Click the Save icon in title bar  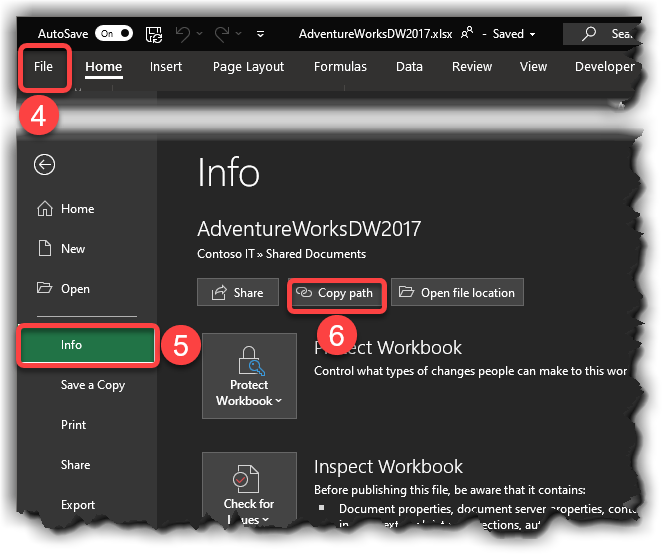click(x=154, y=34)
